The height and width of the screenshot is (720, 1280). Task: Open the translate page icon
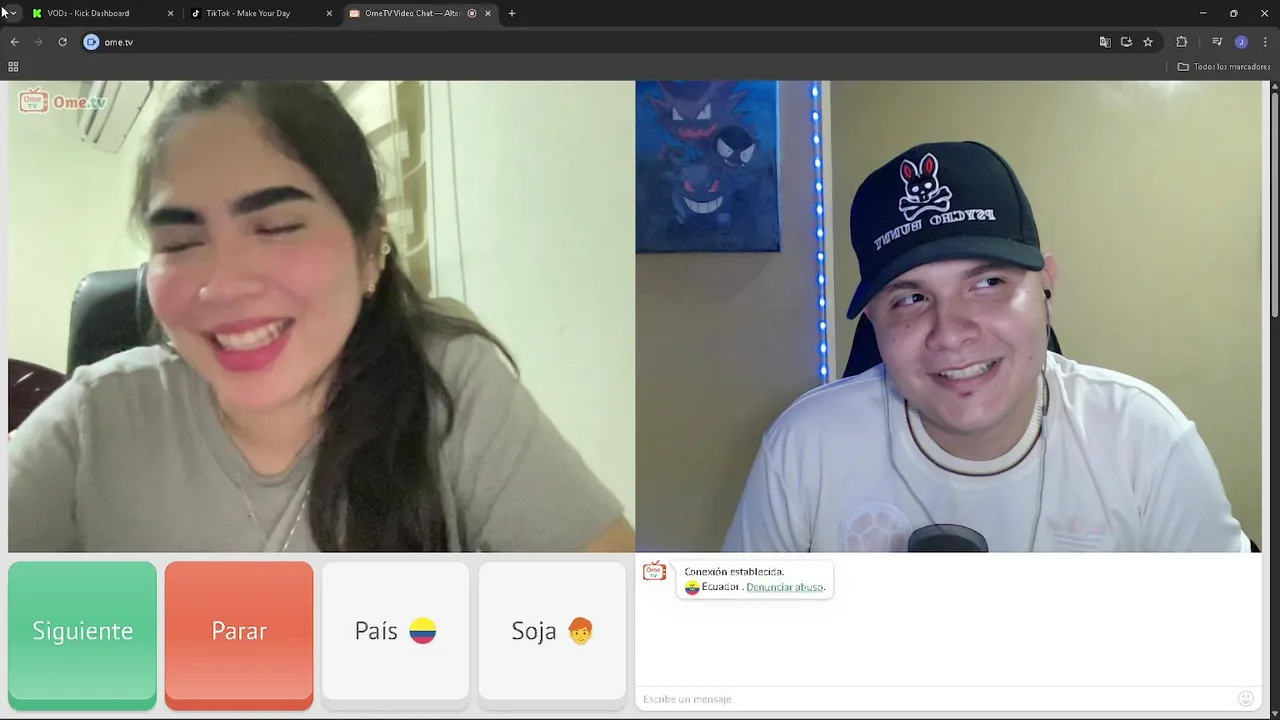coord(1105,42)
